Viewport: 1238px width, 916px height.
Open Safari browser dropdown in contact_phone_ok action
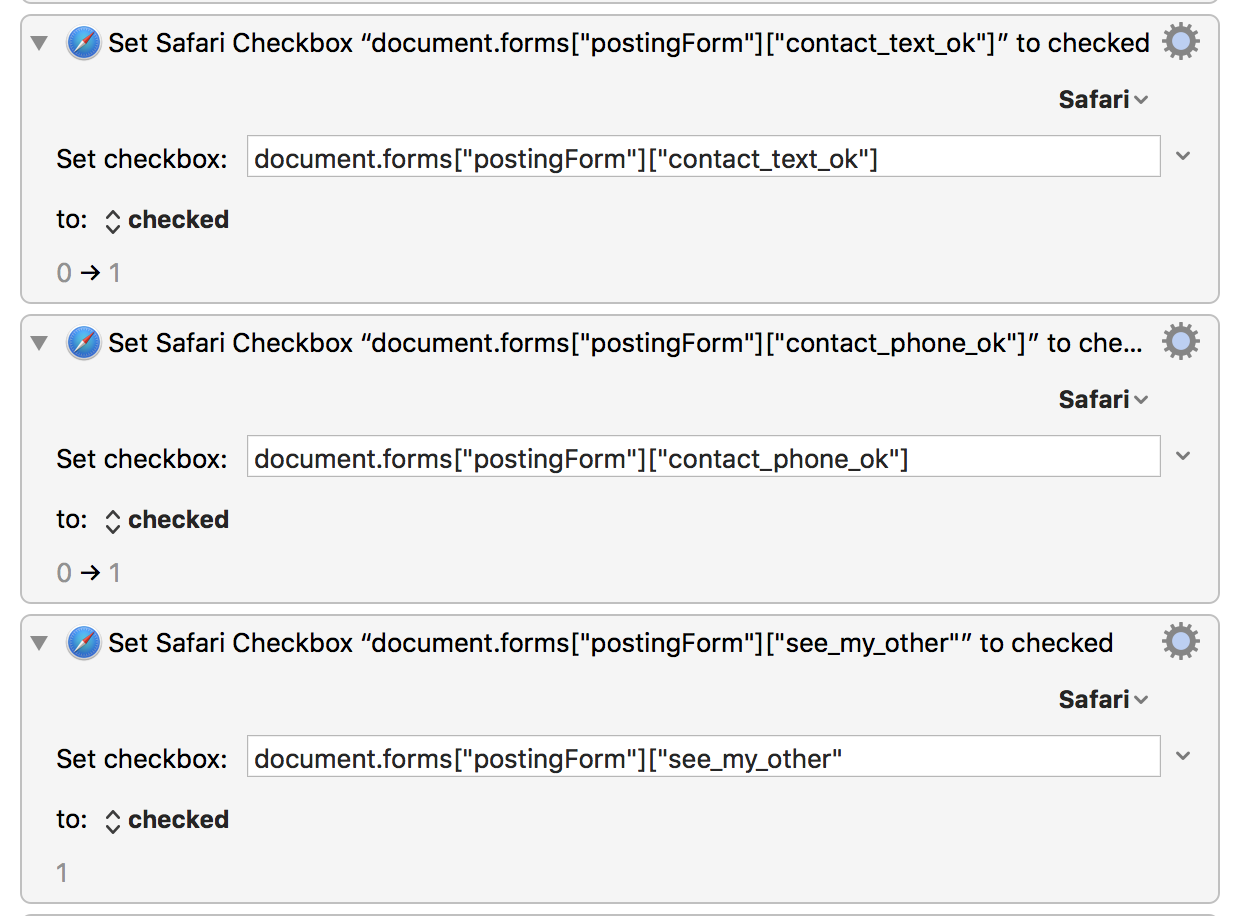1103,399
